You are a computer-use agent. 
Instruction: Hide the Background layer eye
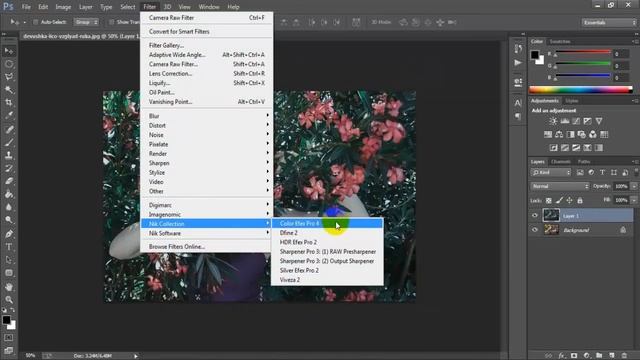(535, 230)
